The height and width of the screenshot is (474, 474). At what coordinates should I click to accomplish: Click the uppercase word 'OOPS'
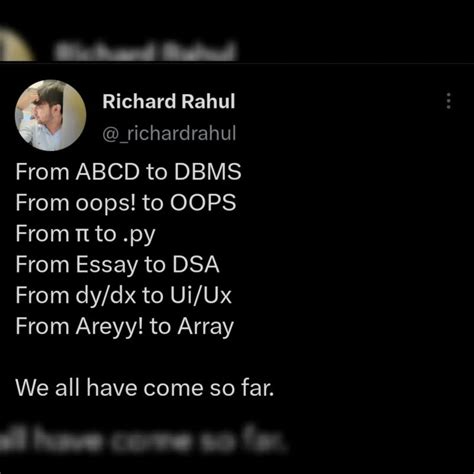point(203,203)
